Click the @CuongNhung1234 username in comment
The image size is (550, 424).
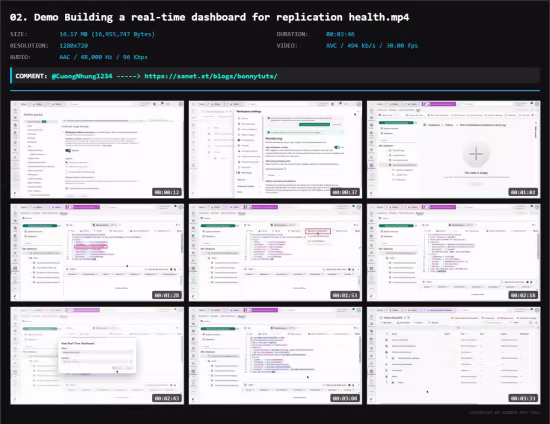82,76
